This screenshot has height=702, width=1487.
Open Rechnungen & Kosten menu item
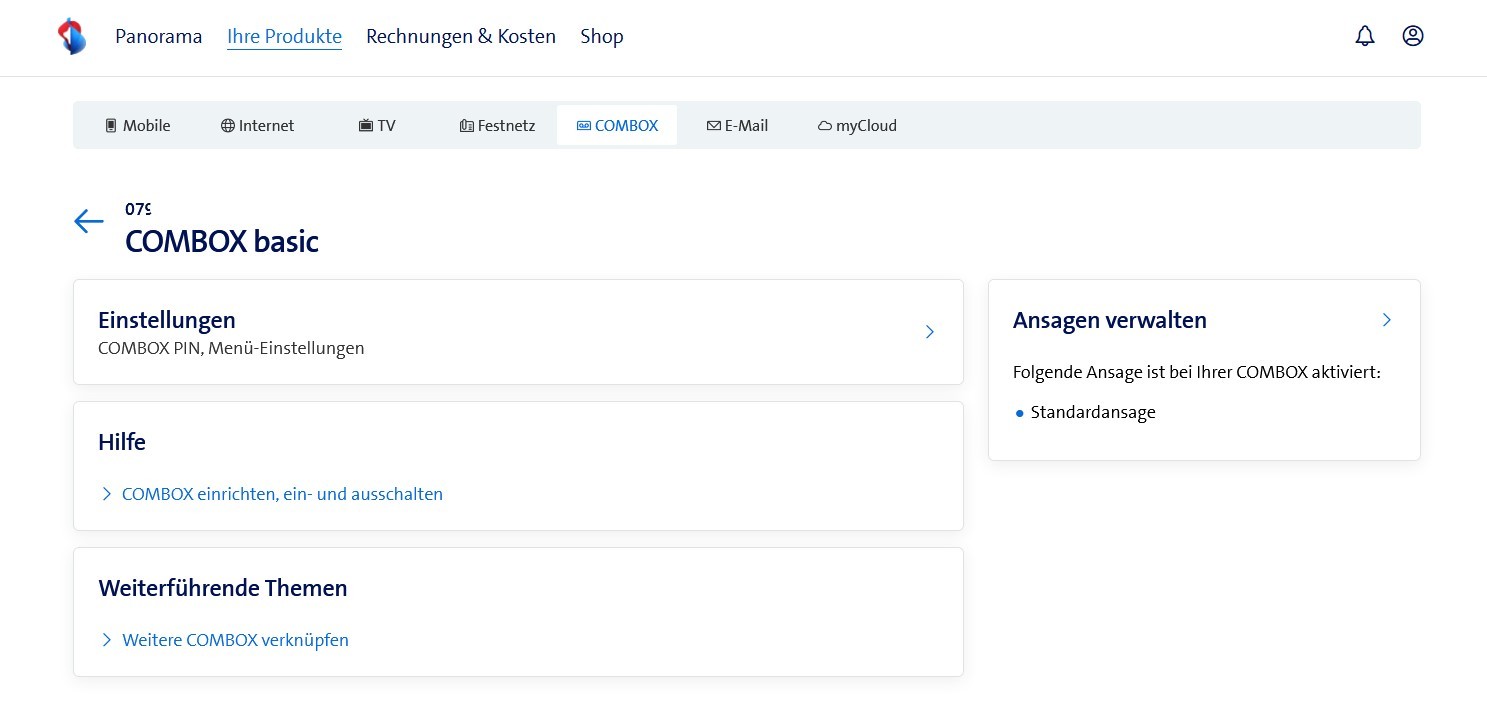click(460, 37)
